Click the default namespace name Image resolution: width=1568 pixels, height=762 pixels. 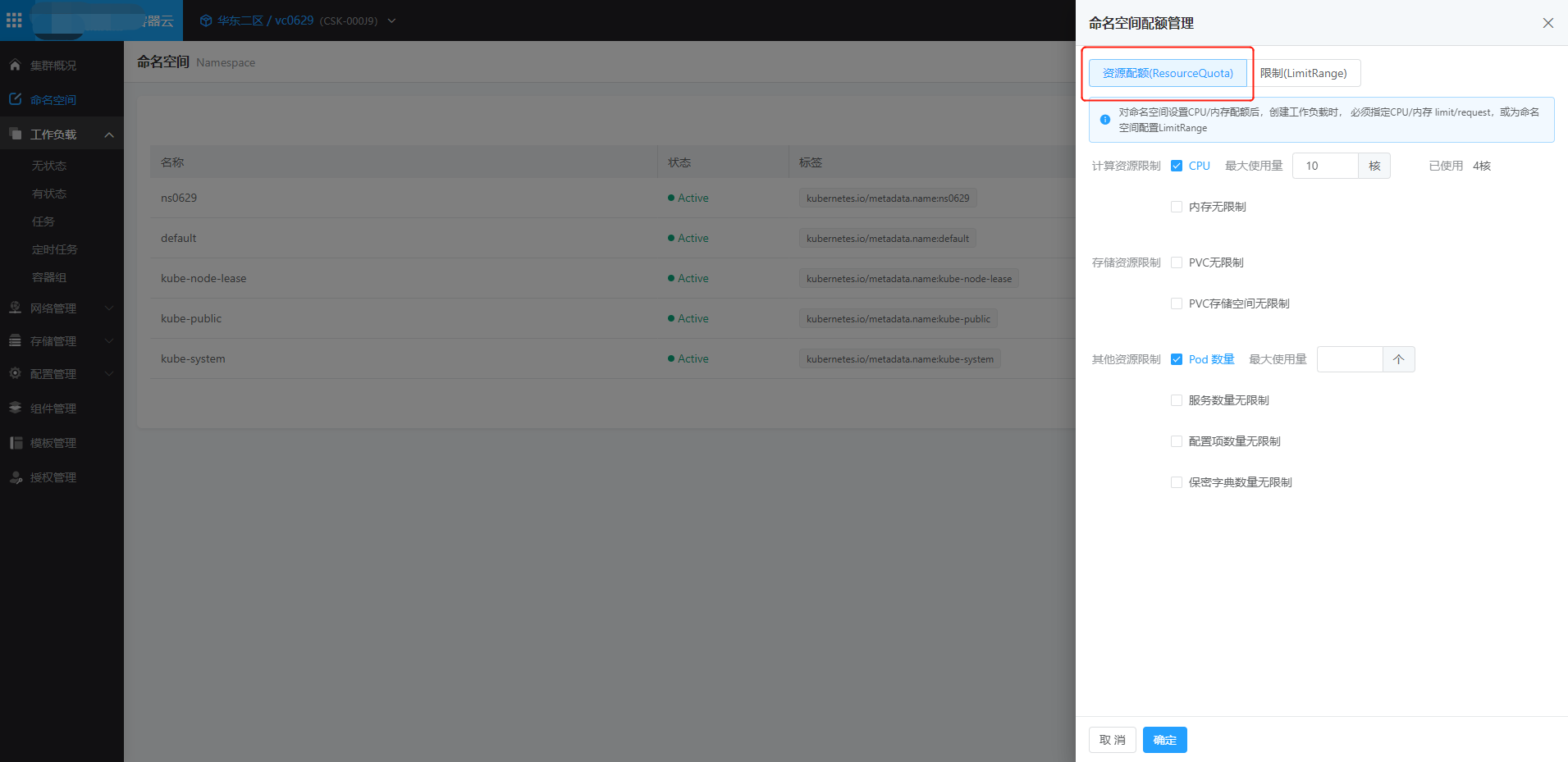[x=179, y=238]
